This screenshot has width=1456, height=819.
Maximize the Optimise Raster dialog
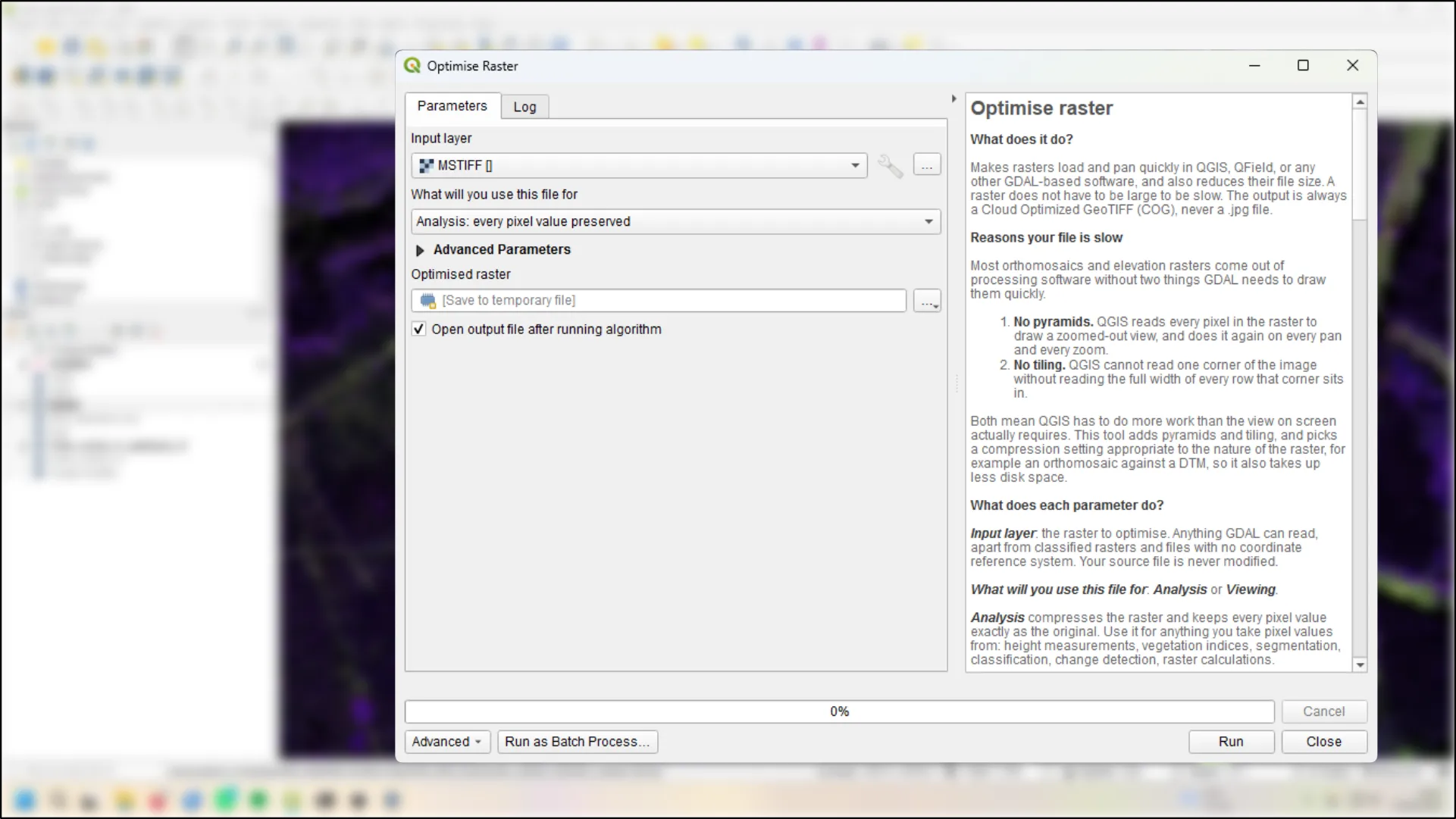pos(1303,66)
